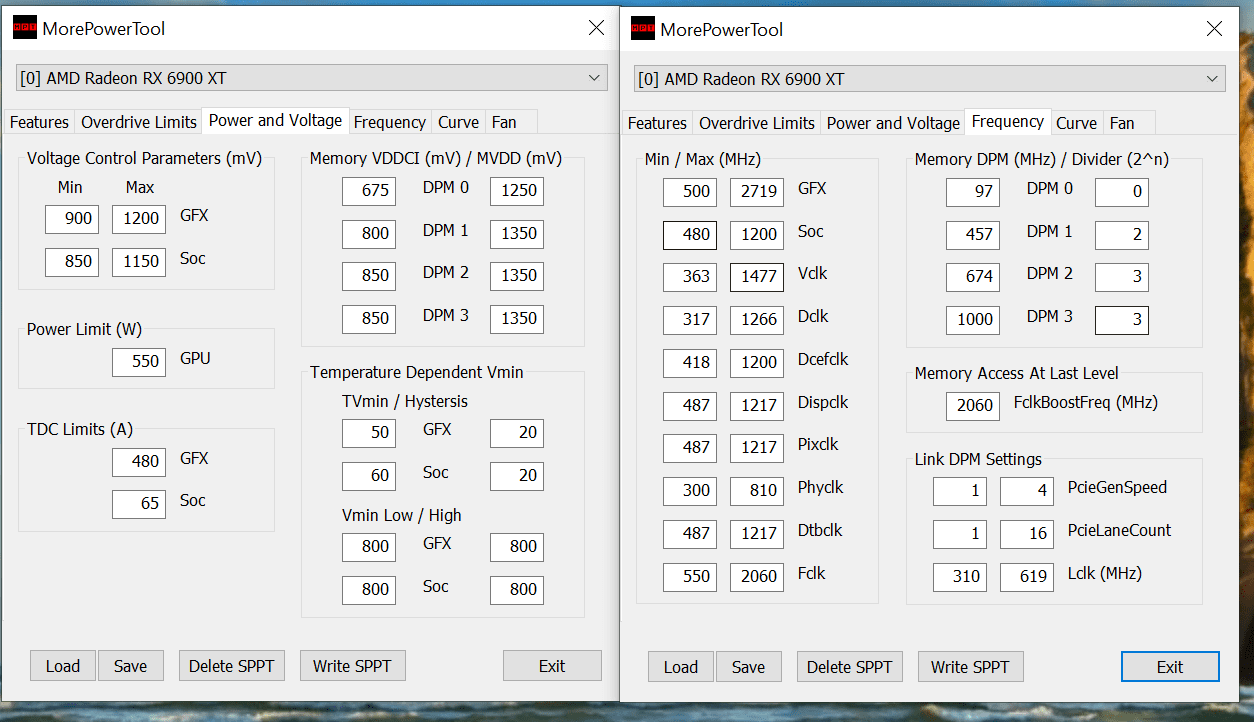Click GFX min frequency field 500
This screenshot has width=1254, height=722.
click(x=690, y=192)
